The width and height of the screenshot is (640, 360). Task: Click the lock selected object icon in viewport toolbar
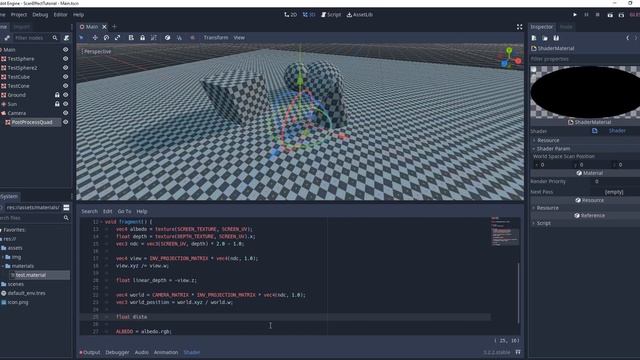point(142,38)
